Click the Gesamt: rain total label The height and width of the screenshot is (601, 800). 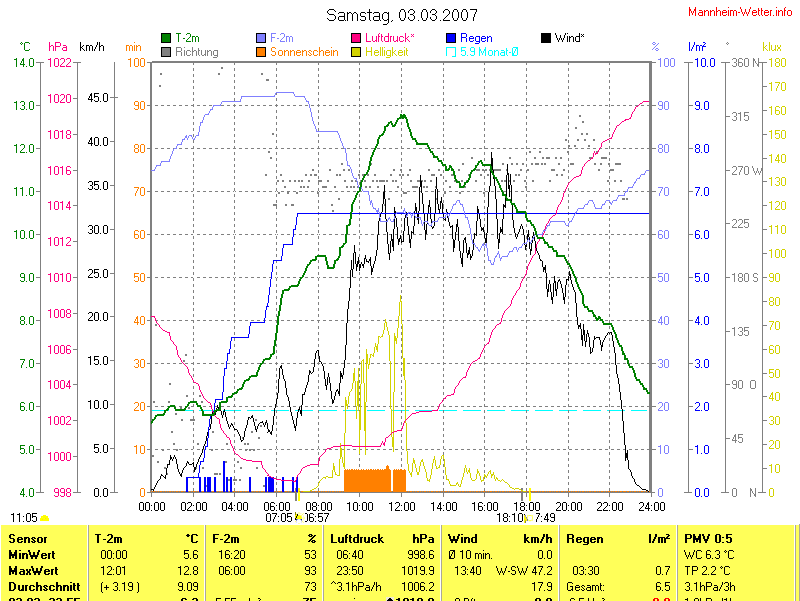[585, 587]
